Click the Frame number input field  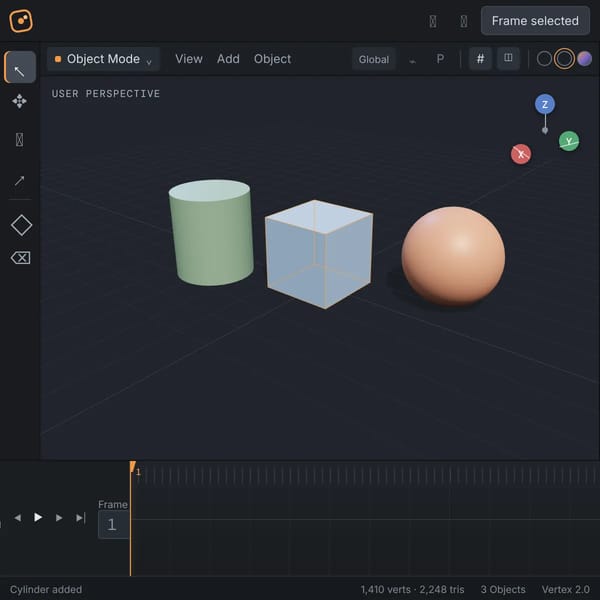click(113, 524)
